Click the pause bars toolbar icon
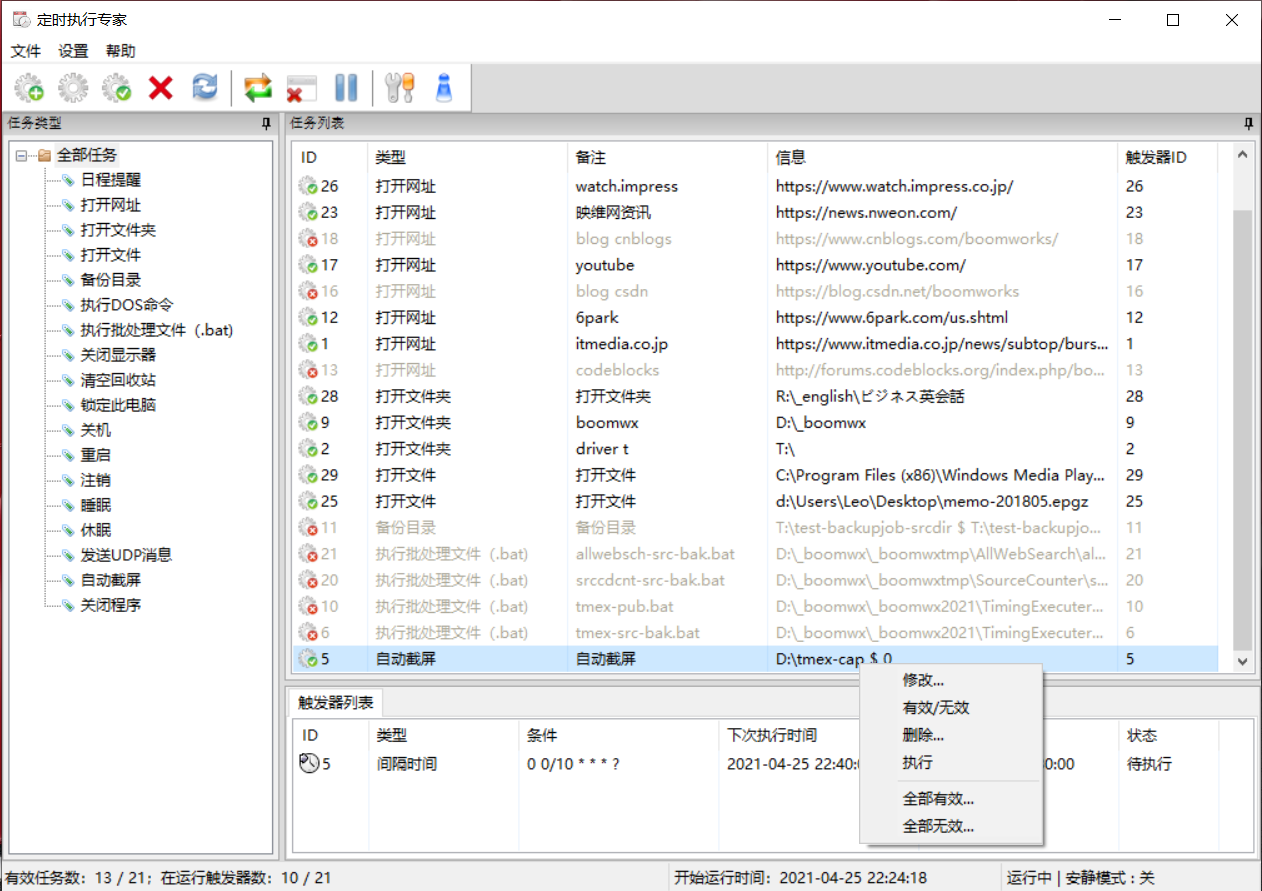The image size is (1262, 891). point(346,88)
